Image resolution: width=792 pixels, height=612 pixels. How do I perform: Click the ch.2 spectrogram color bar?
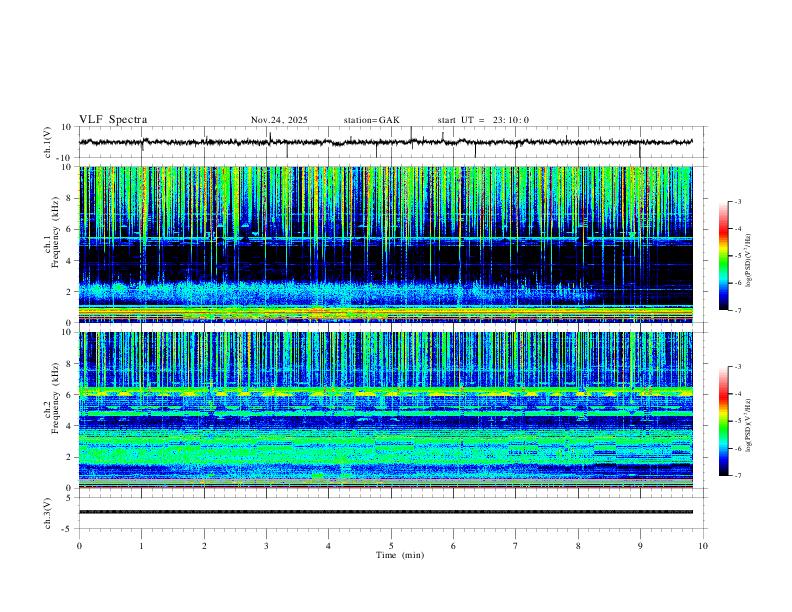[x=723, y=421]
